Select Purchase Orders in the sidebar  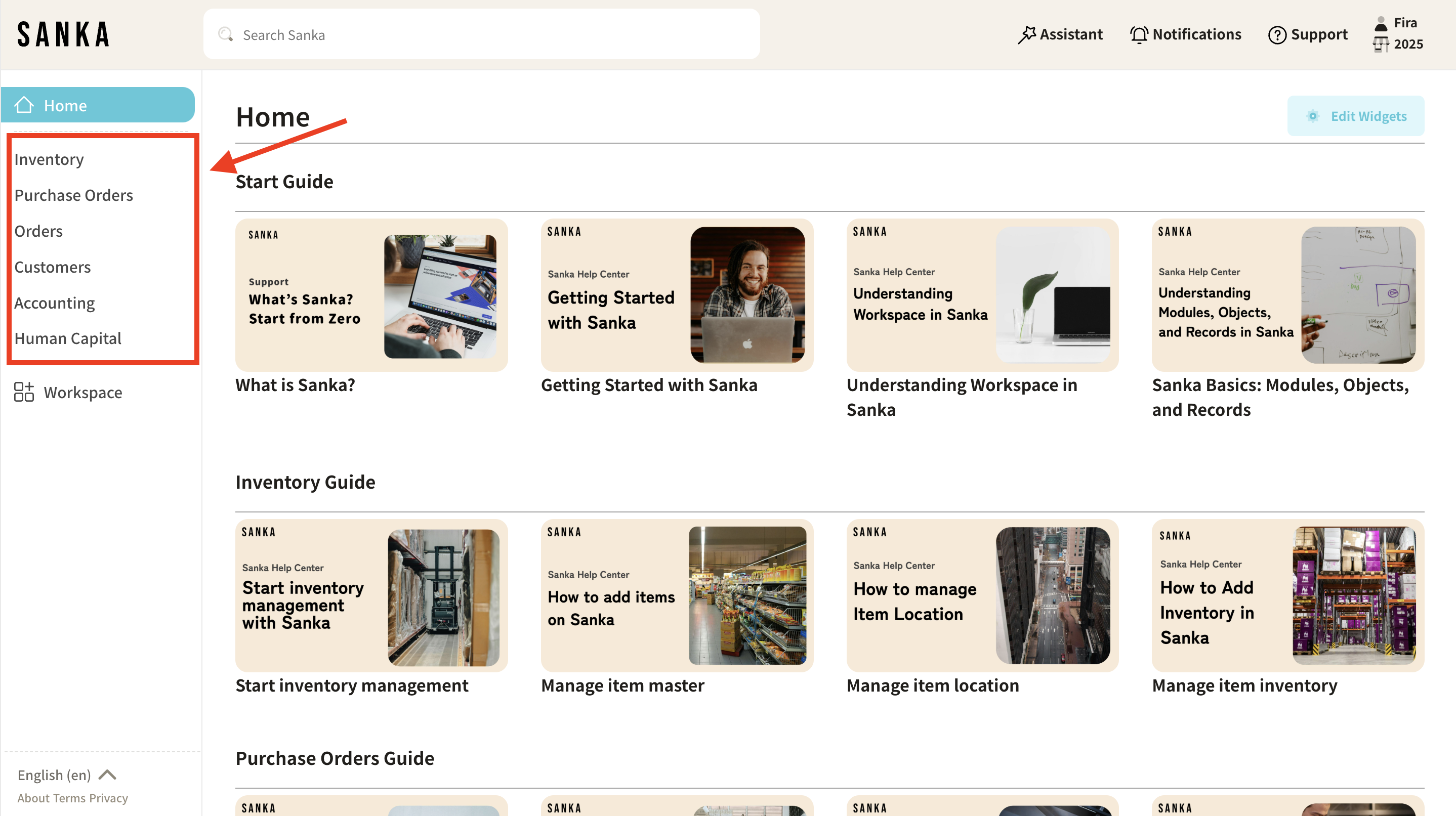click(73, 195)
